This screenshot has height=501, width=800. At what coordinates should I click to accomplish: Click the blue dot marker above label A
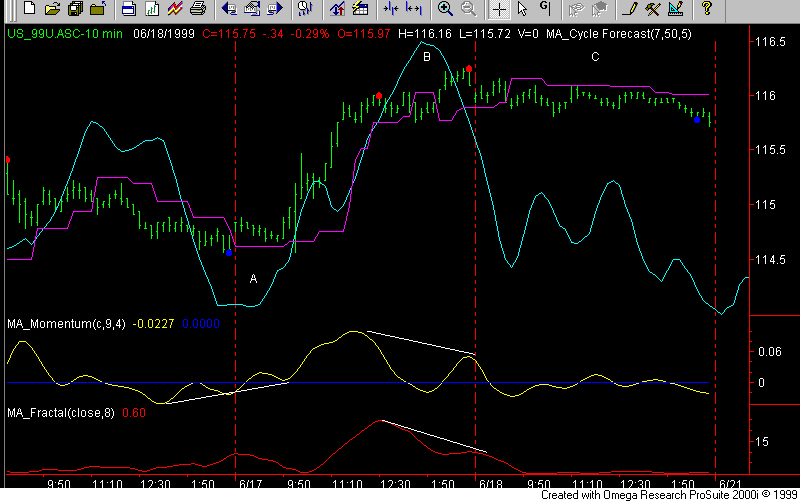pyautogui.click(x=229, y=253)
